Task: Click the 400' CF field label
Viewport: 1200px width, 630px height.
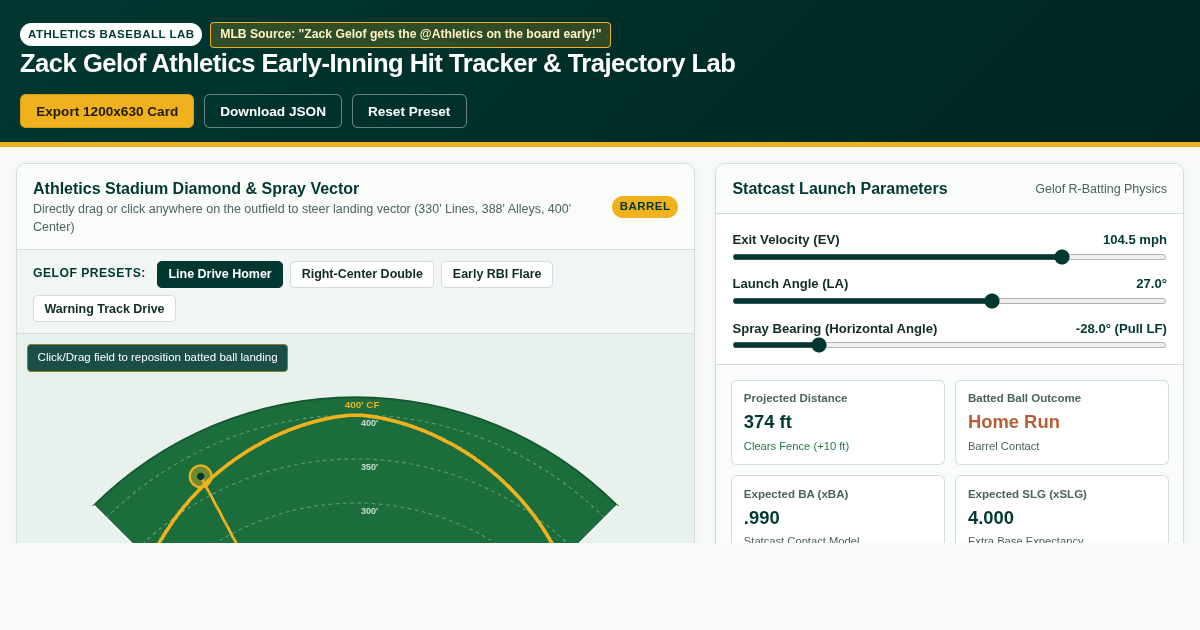Action: (362, 405)
